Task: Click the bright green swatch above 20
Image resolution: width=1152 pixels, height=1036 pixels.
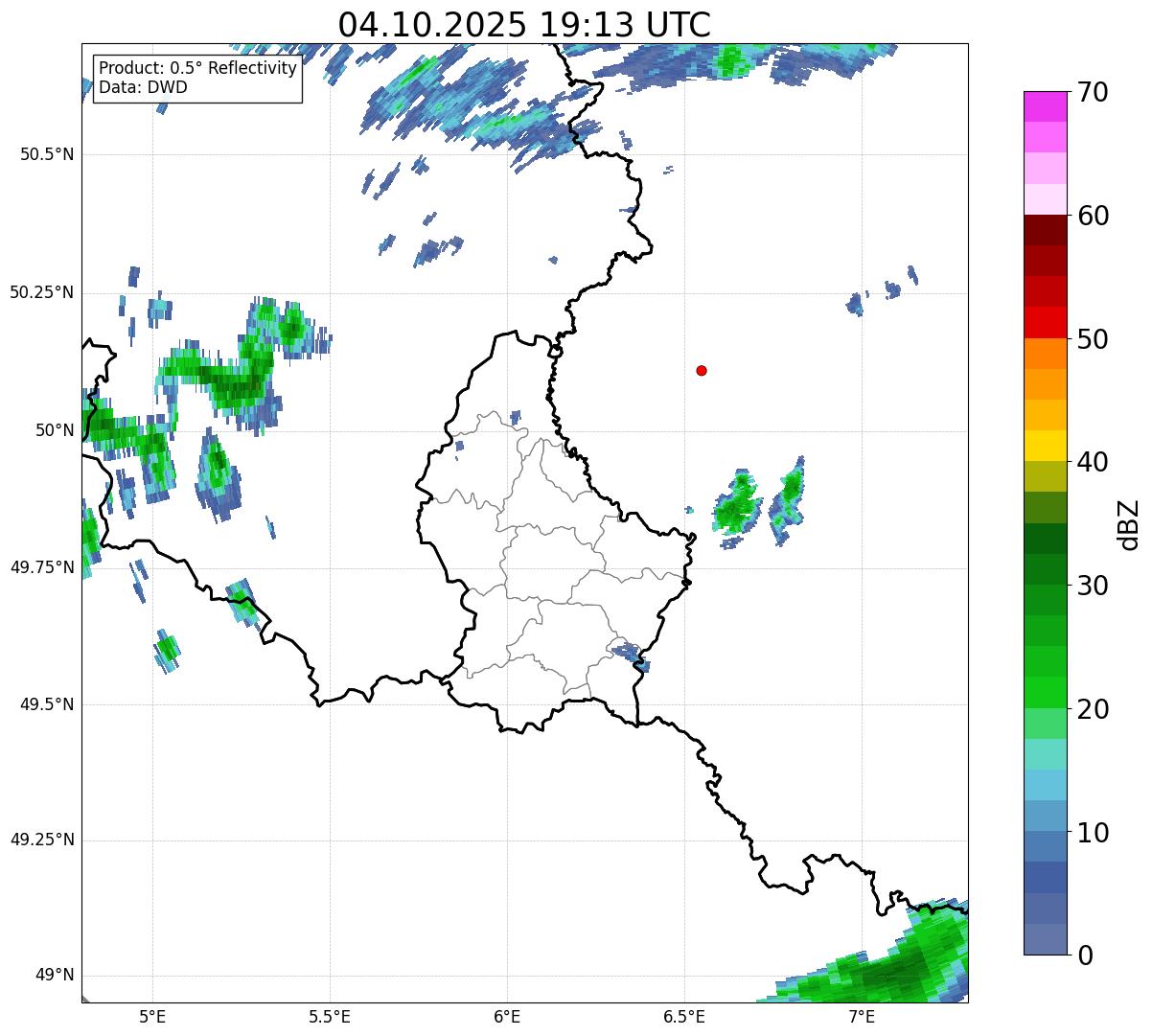Action: coord(1045,692)
